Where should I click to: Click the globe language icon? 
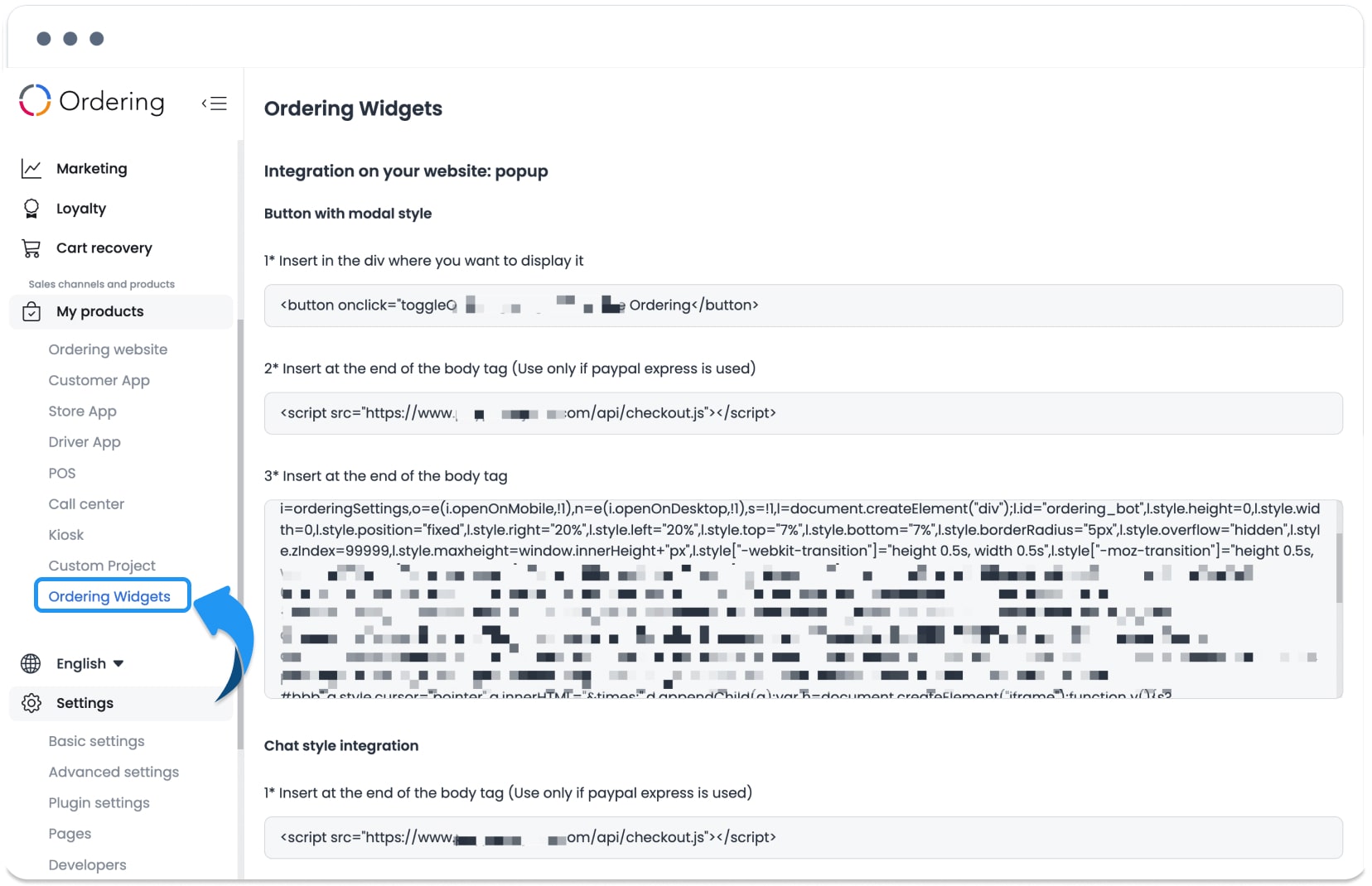[31, 664]
